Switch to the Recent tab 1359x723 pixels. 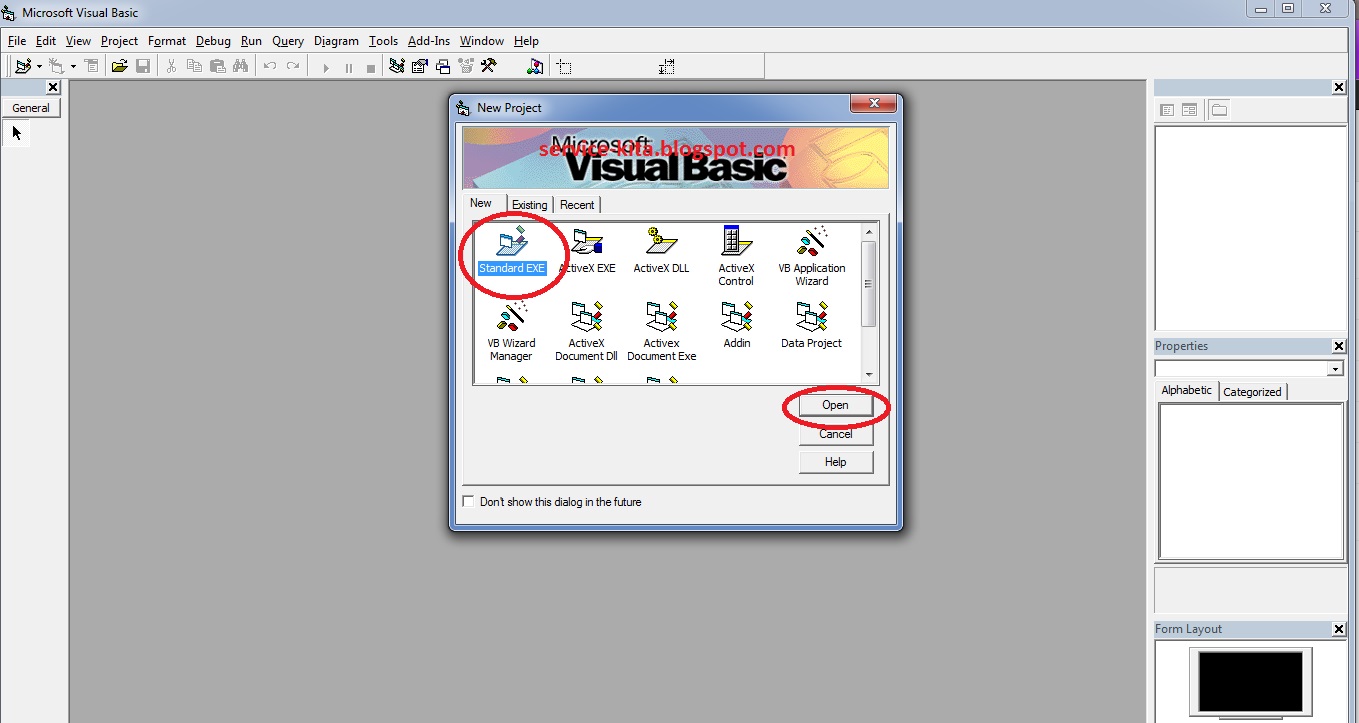(577, 204)
